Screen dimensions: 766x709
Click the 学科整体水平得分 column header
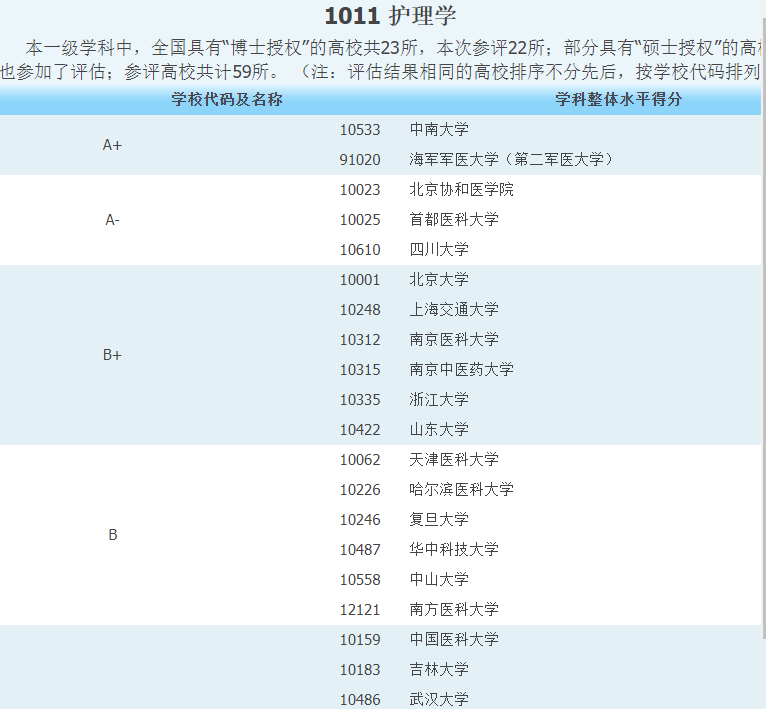click(619, 100)
